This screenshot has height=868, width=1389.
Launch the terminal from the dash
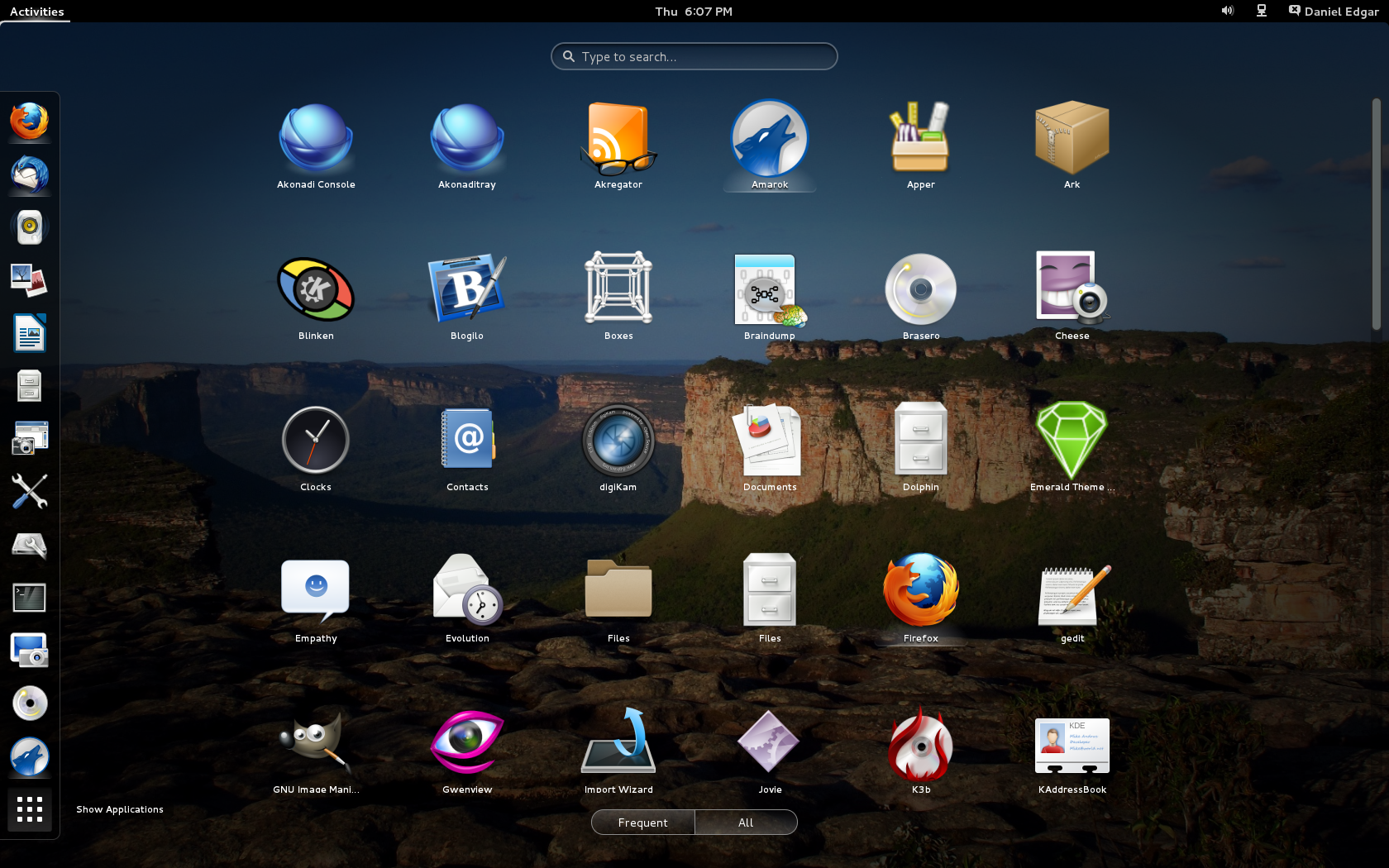[x=30, y=598]
